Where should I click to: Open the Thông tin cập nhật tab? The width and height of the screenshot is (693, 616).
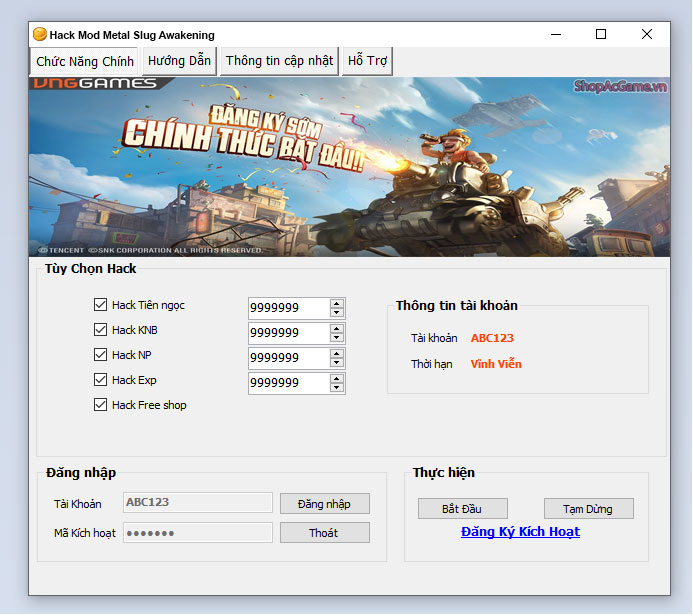(x=279, y=61)
